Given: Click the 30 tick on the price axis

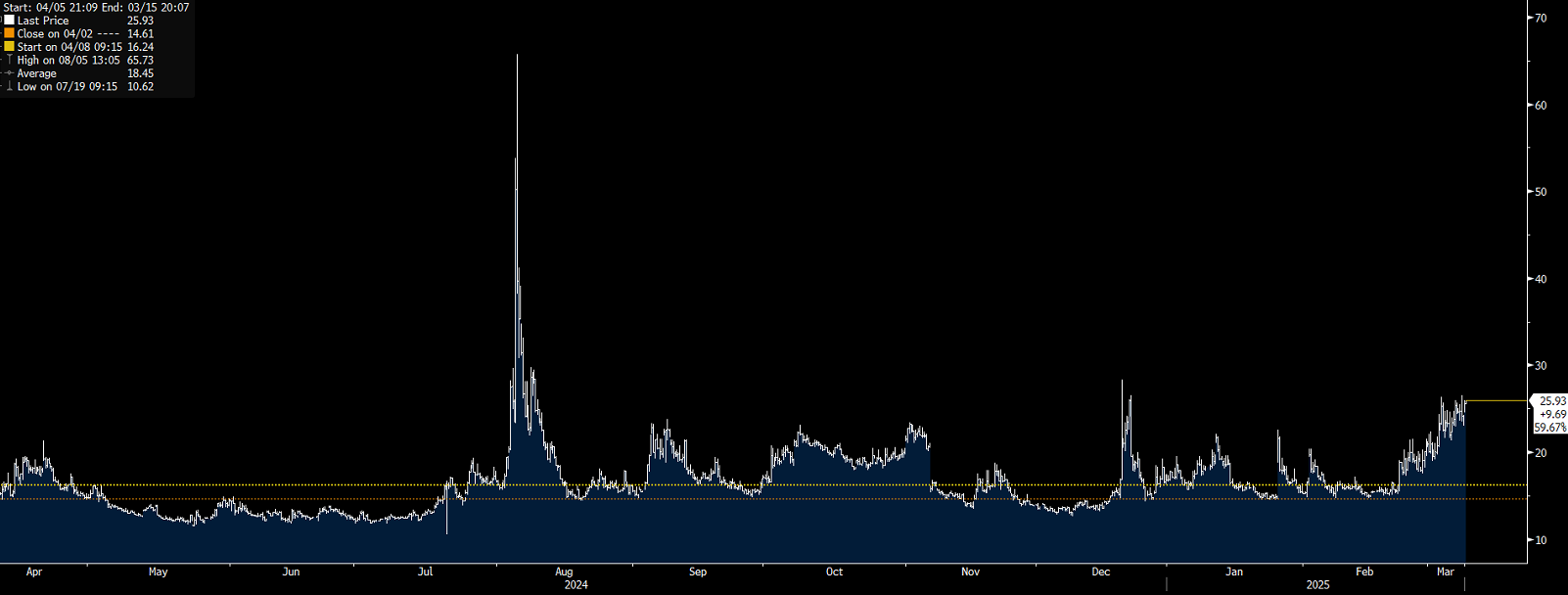Looking at the screenshot, I should (1541, 366).
